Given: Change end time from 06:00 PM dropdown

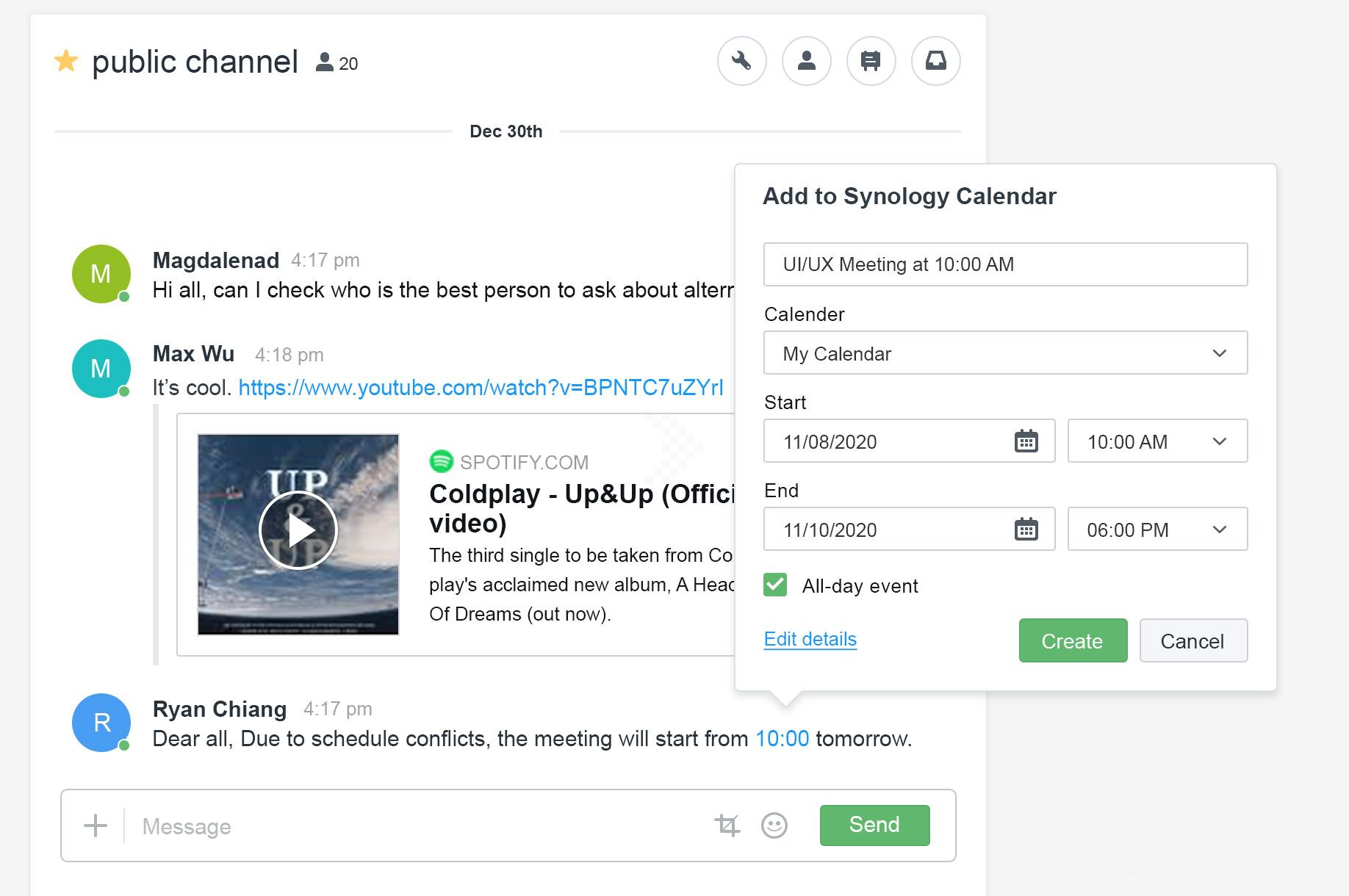Looking at the screenshot, I should [x=1218, y=529].
